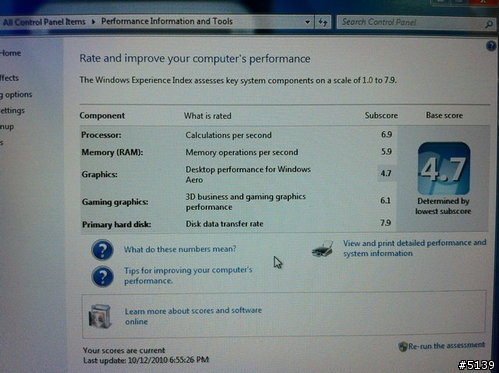Open the power settings sidebar link
Image resolution: width=499 pixels, height=373 pixels.
(x=12, y=110)
